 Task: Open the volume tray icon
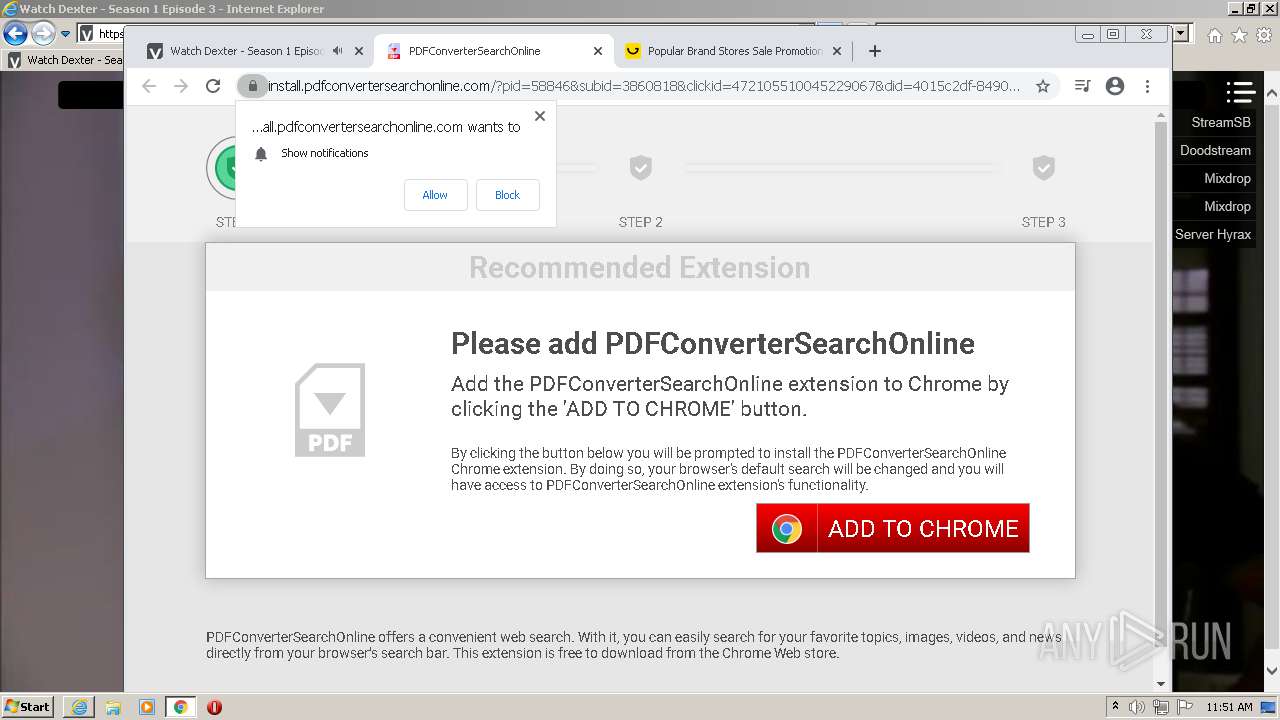[1138, 707]
